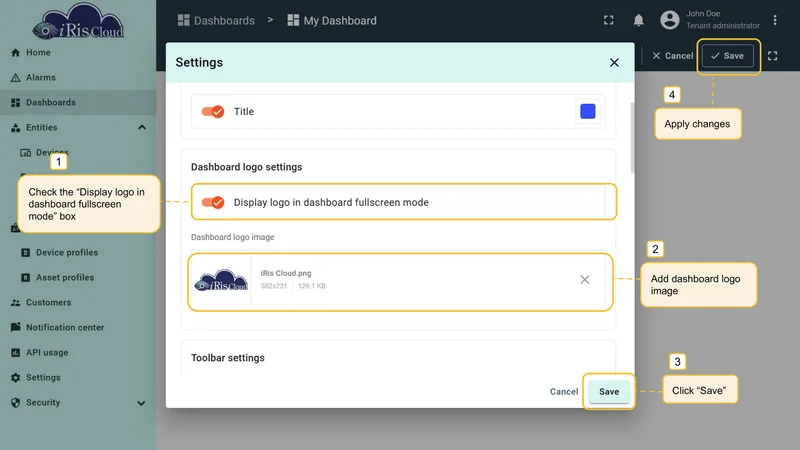The width and height of the screenshot is (800, 450).
Task: Click the John Doe user name
Action: pyautogui.click(x=703, y=14)
